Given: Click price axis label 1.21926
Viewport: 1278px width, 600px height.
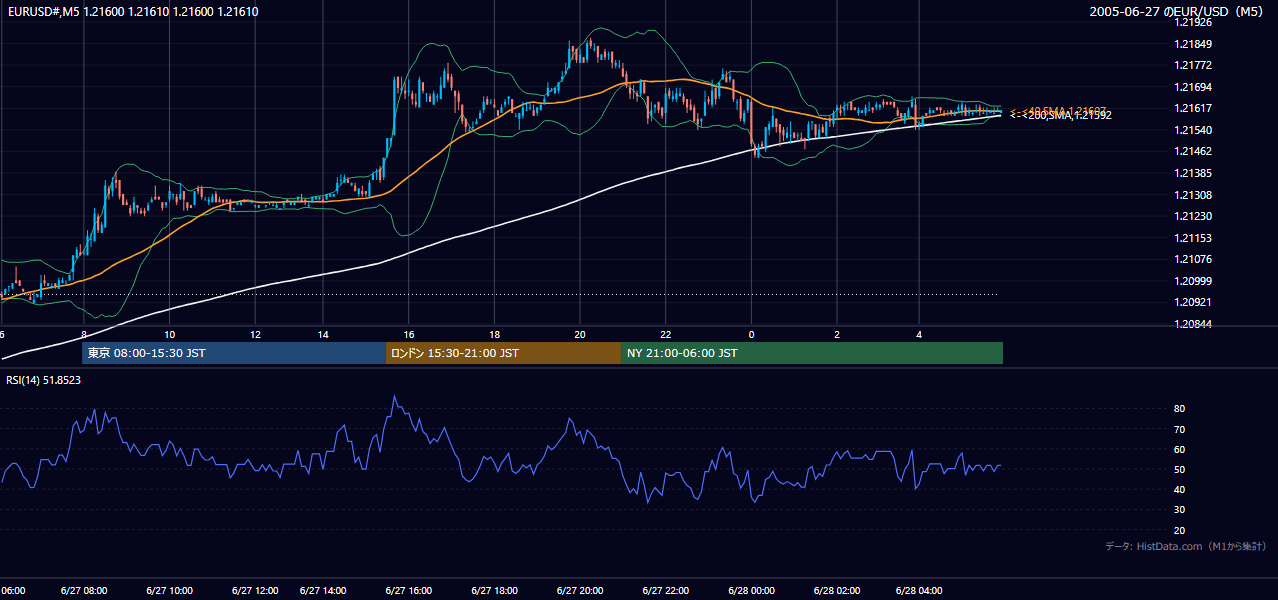Looking at the screenshot, I should (1193, 22).
